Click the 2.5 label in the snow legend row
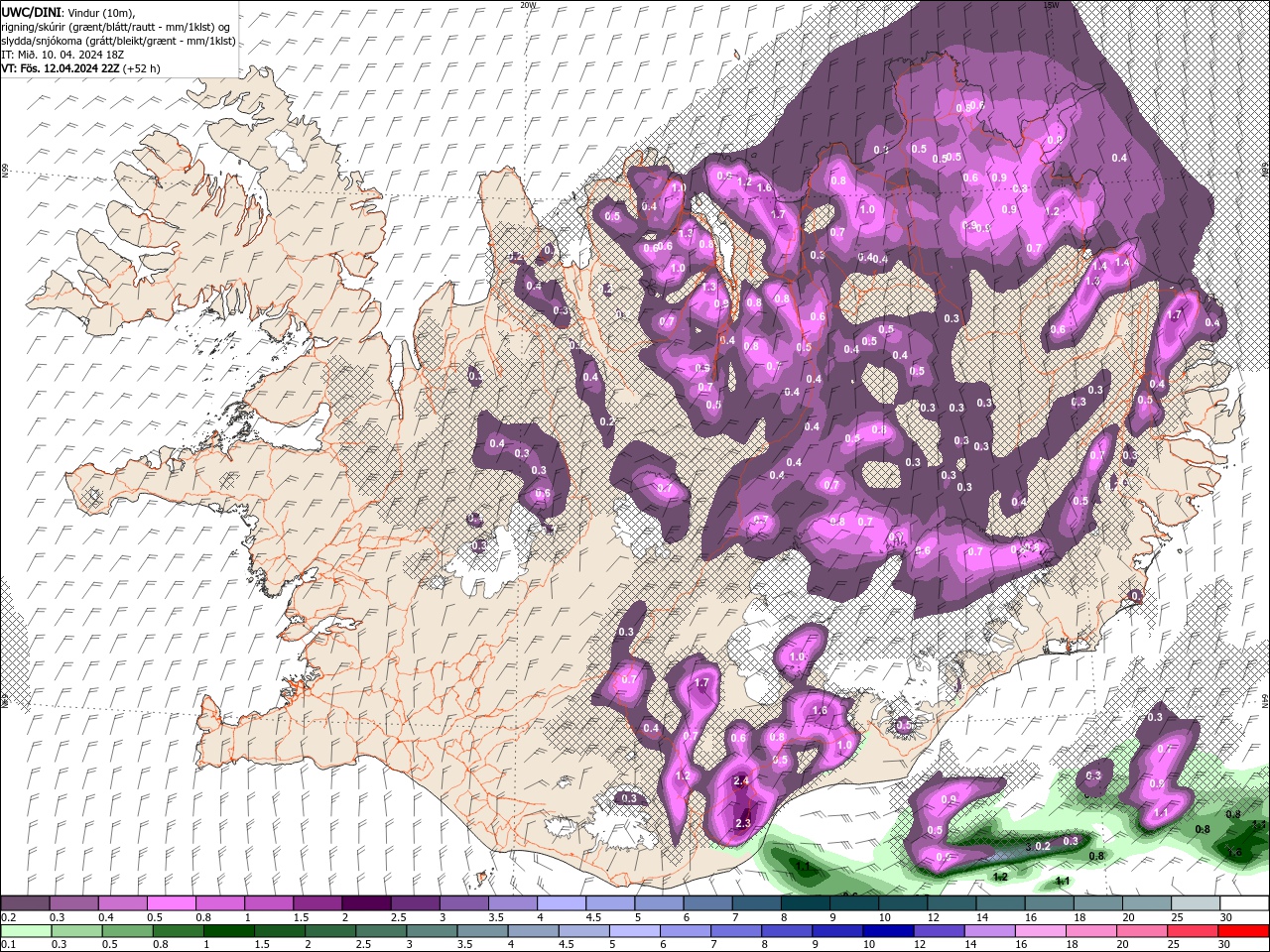The height and width of the screenshot is (952, 1270). click(x=398, y=917)
